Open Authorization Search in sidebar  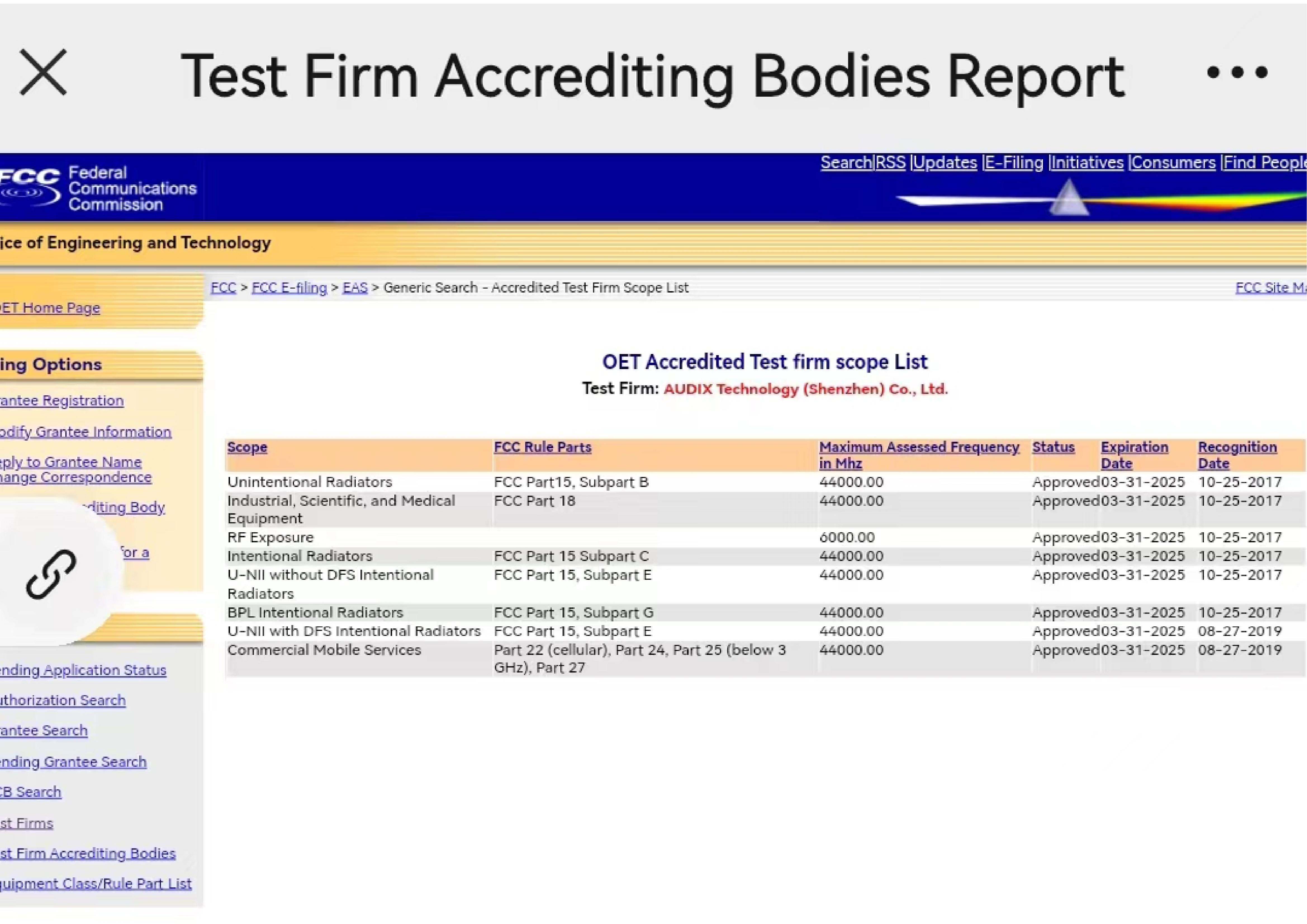63,700
